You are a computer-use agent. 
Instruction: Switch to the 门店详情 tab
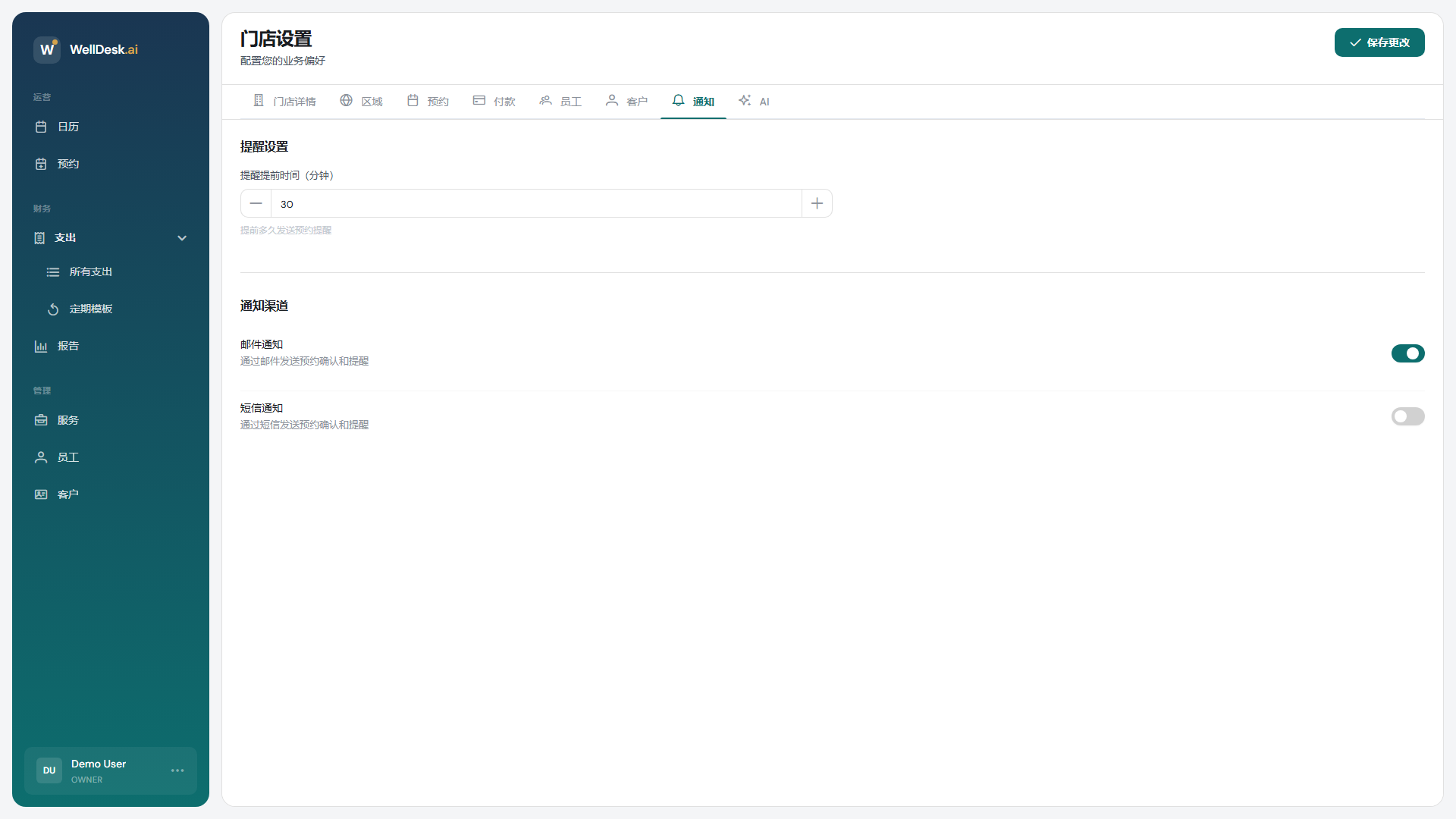coord(284,101)
